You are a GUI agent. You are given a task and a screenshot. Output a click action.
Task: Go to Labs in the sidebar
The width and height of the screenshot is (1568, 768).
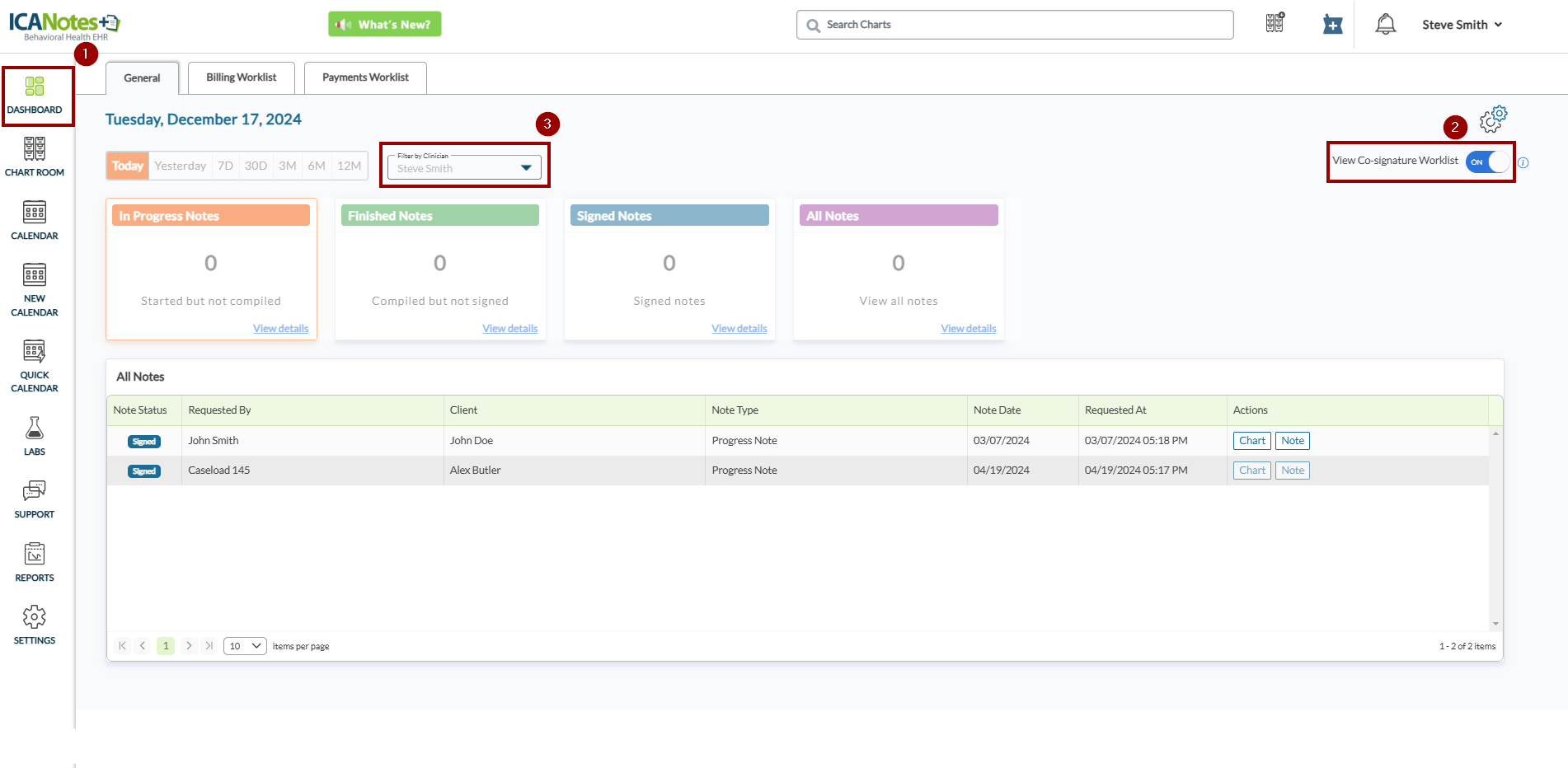(x=34, y=436)
